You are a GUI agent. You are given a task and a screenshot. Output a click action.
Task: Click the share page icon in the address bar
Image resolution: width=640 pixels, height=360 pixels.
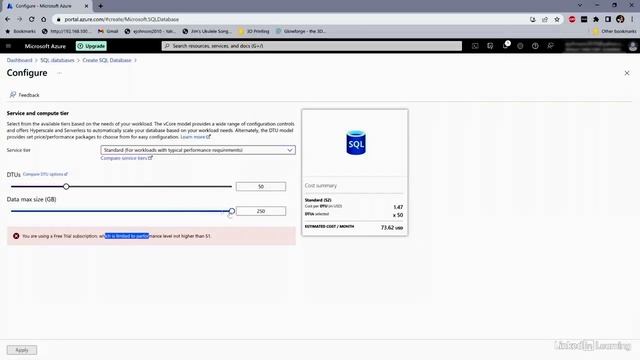545,19
